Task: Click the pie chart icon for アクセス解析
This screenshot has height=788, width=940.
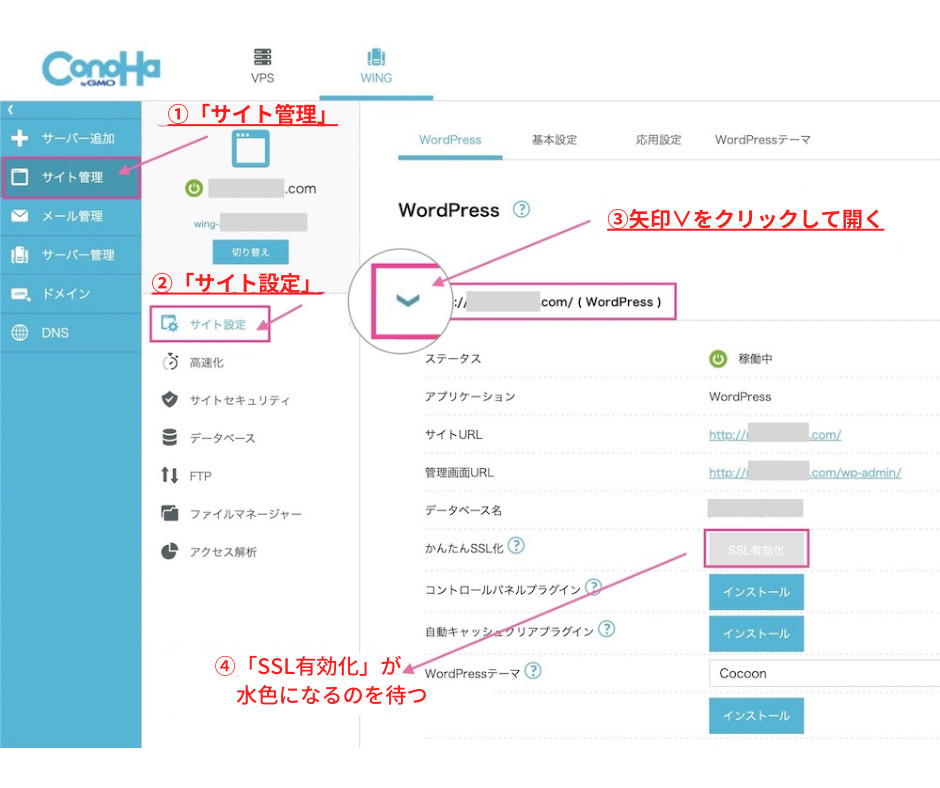Action: tap(170, 551)
